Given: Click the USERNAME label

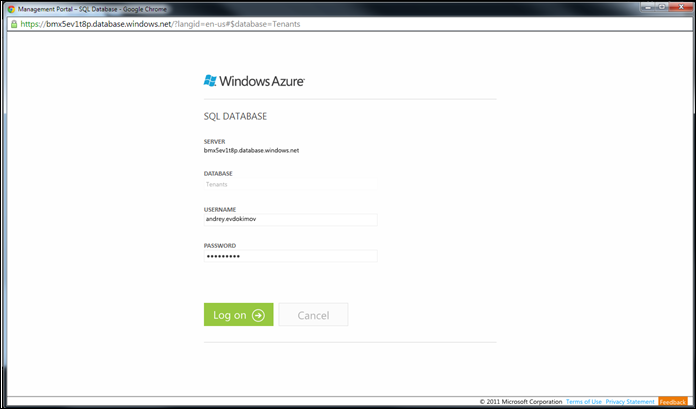Looking at the screenshot, I should pyautogui.click(x=220, y=209).
